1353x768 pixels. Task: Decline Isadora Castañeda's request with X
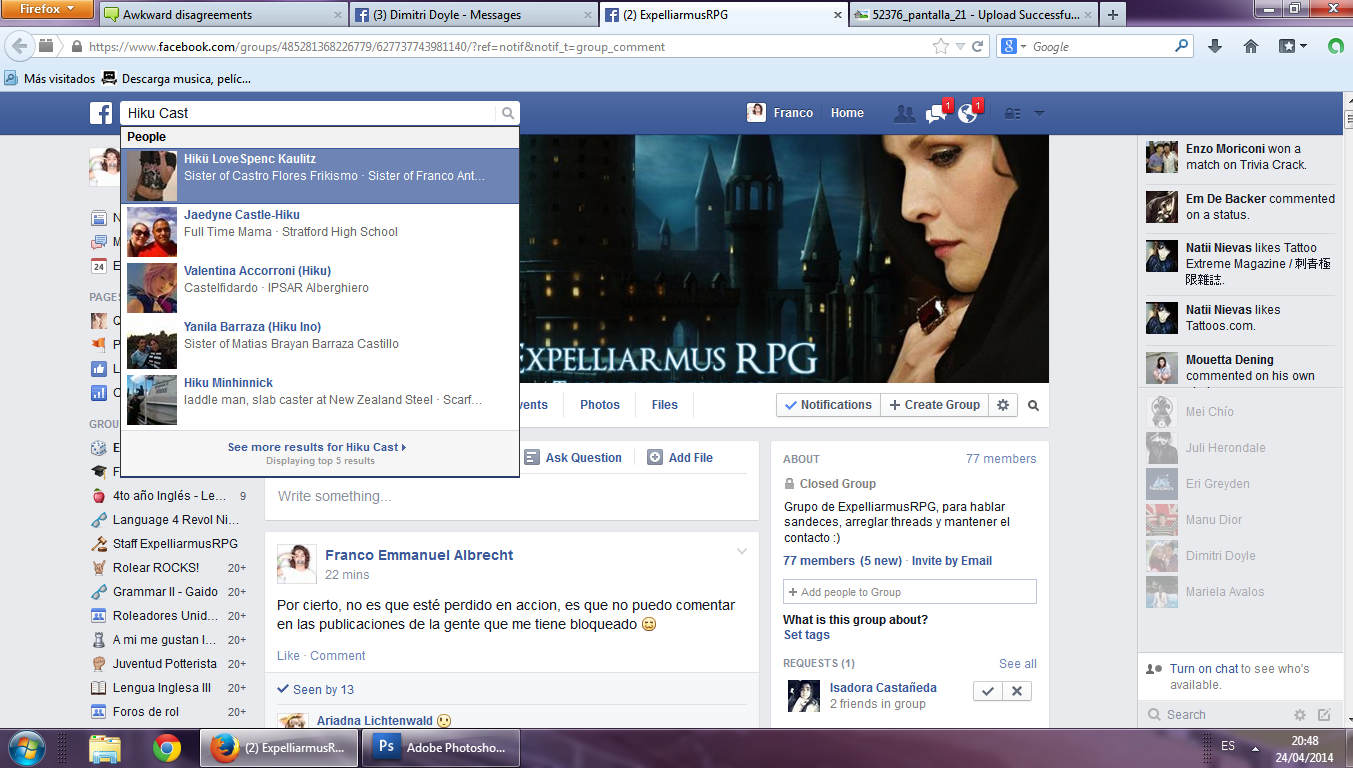[1017, 691]
